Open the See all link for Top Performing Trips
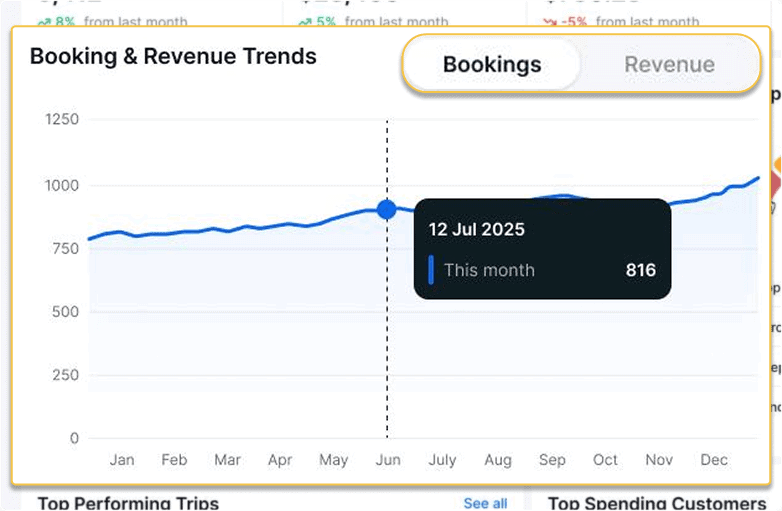 coord(485,503)
